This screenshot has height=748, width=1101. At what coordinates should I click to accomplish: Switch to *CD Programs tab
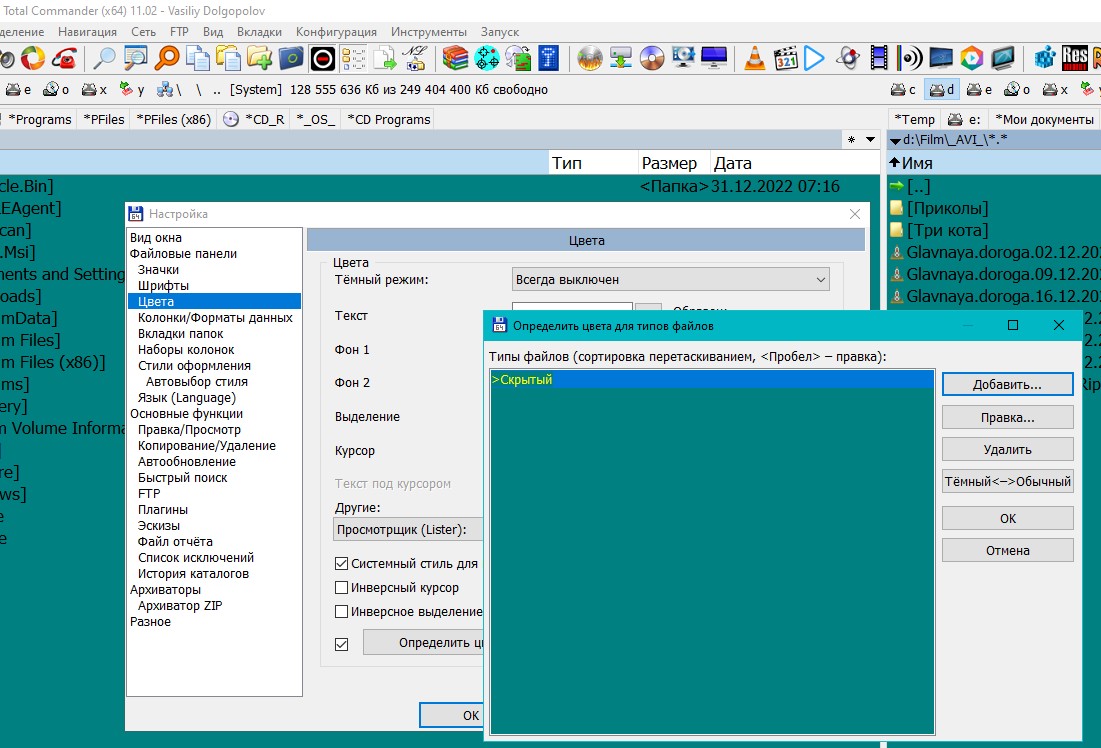pyautogui.click(x=389, y=119)
